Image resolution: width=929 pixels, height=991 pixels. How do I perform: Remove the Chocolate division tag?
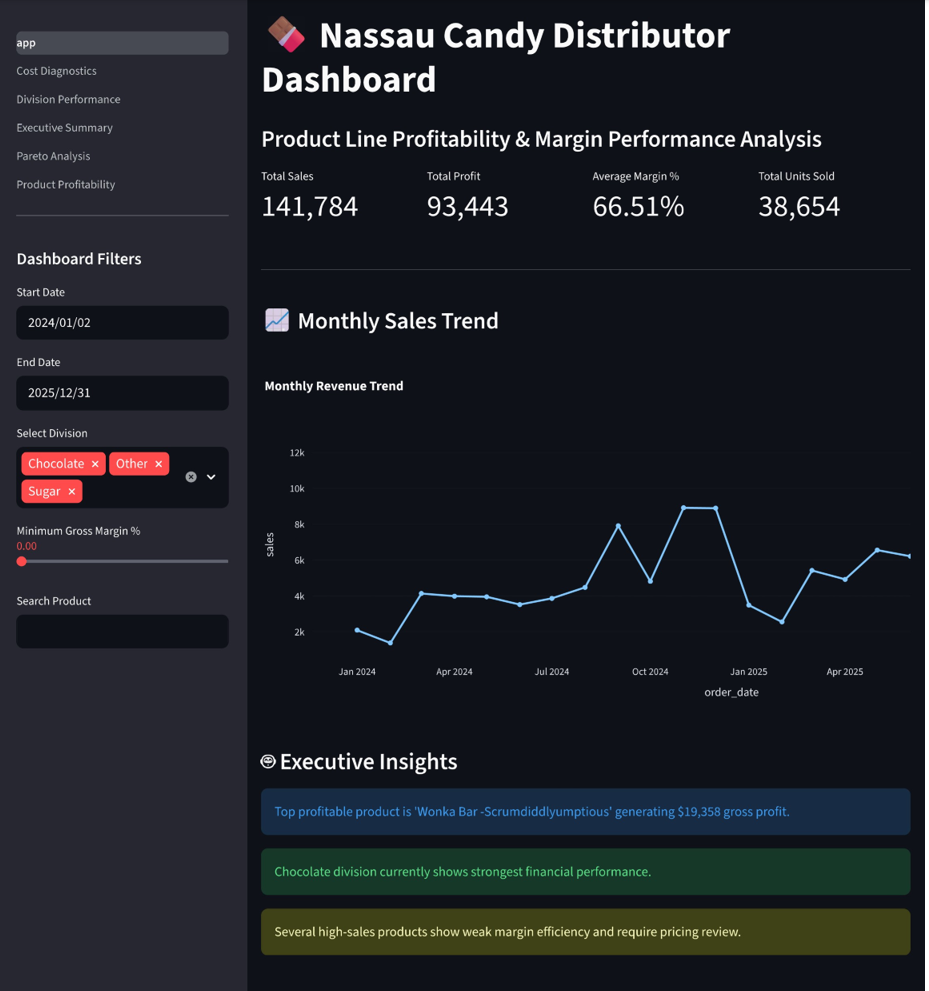tap(95, 464)
